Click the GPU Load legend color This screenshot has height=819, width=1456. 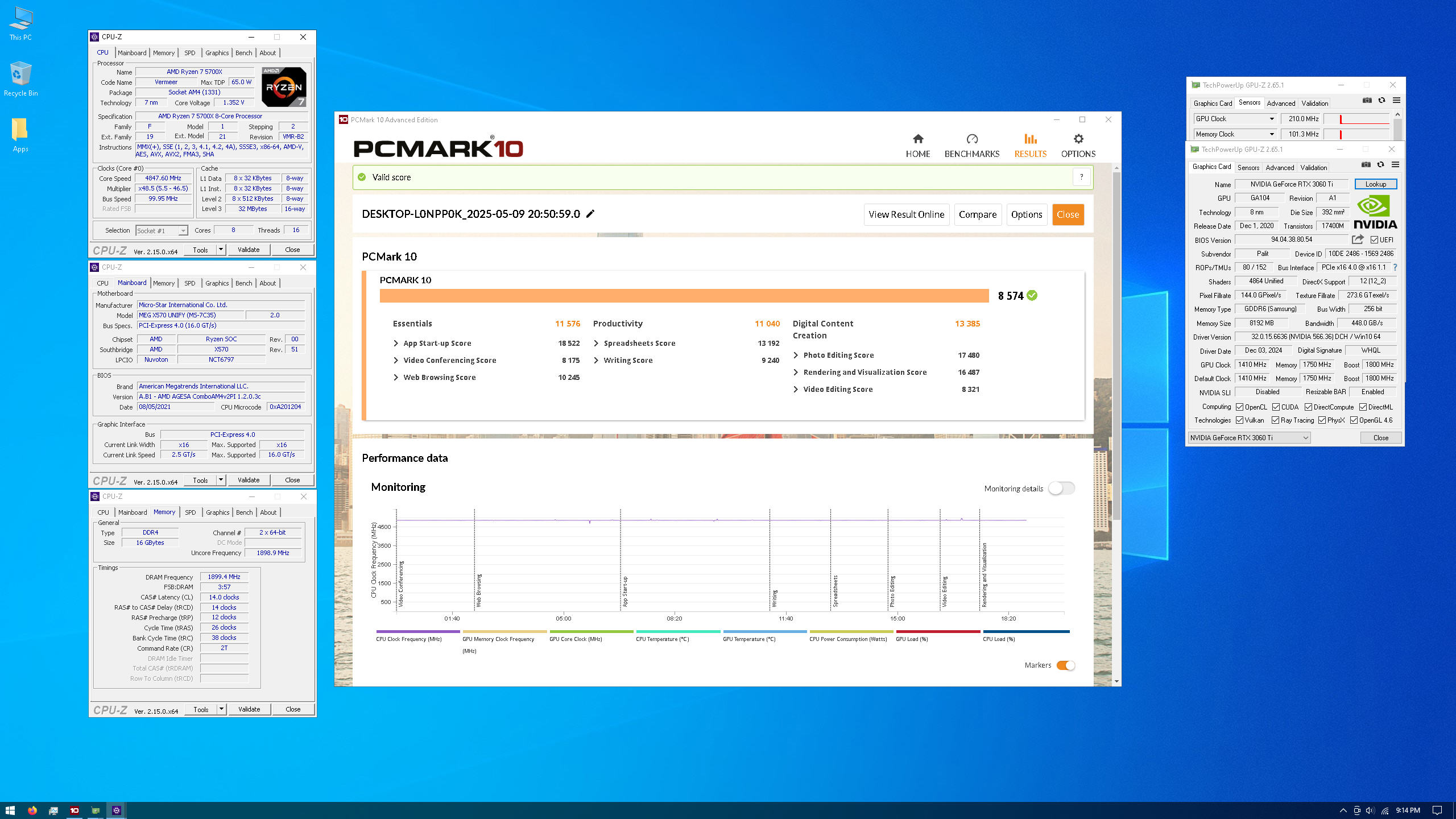(938, 631)
